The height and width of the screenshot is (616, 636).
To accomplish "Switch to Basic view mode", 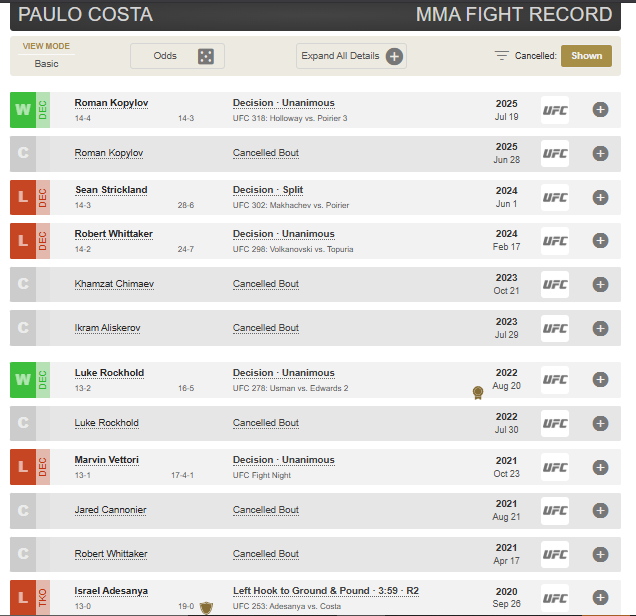I will pyautogui.click(x=46, y=64).
